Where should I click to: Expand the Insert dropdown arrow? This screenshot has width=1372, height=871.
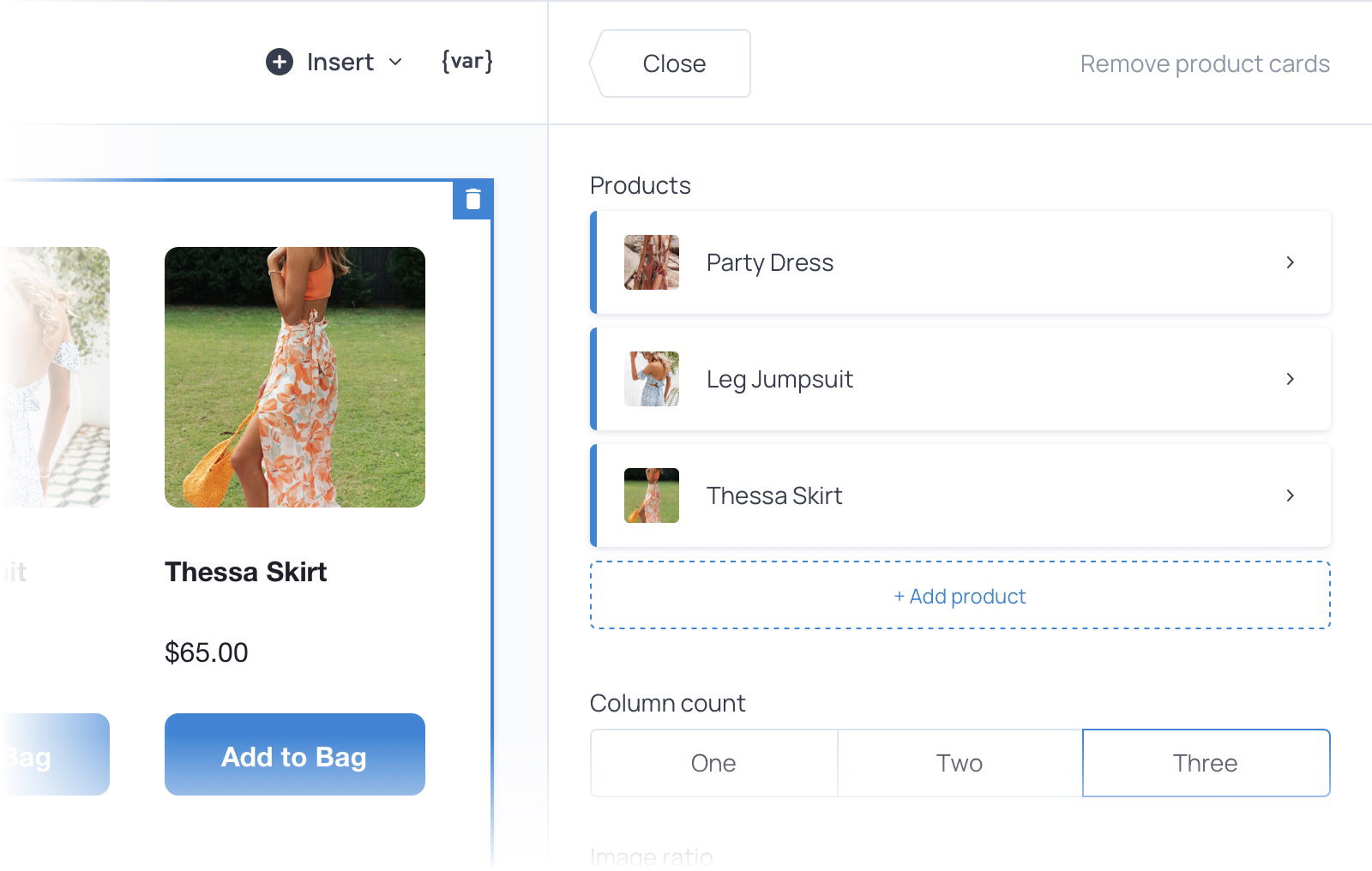(x=395, y=63)
